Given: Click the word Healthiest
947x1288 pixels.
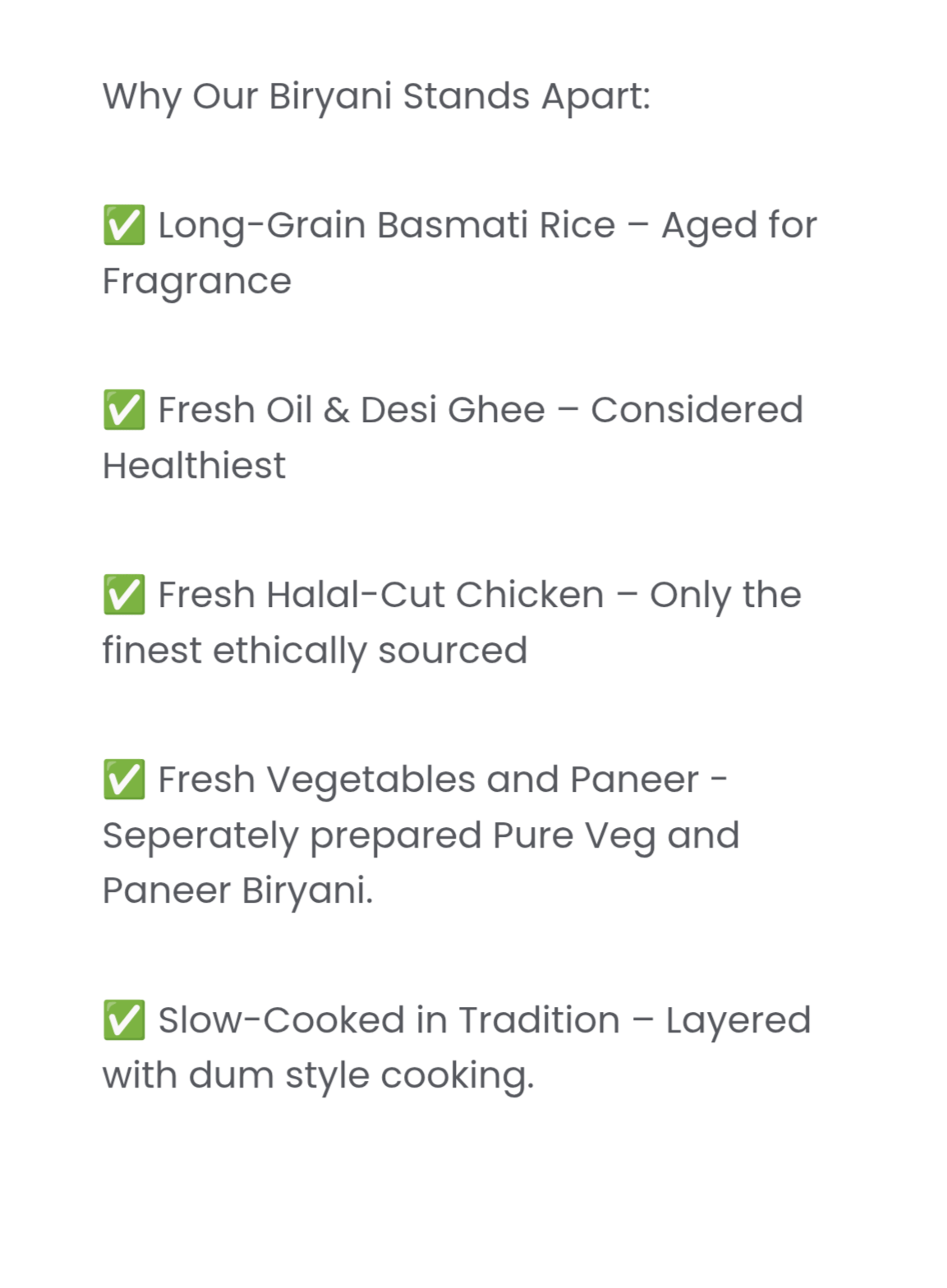Looking at the screenshot, I should [x=194, y=466].
